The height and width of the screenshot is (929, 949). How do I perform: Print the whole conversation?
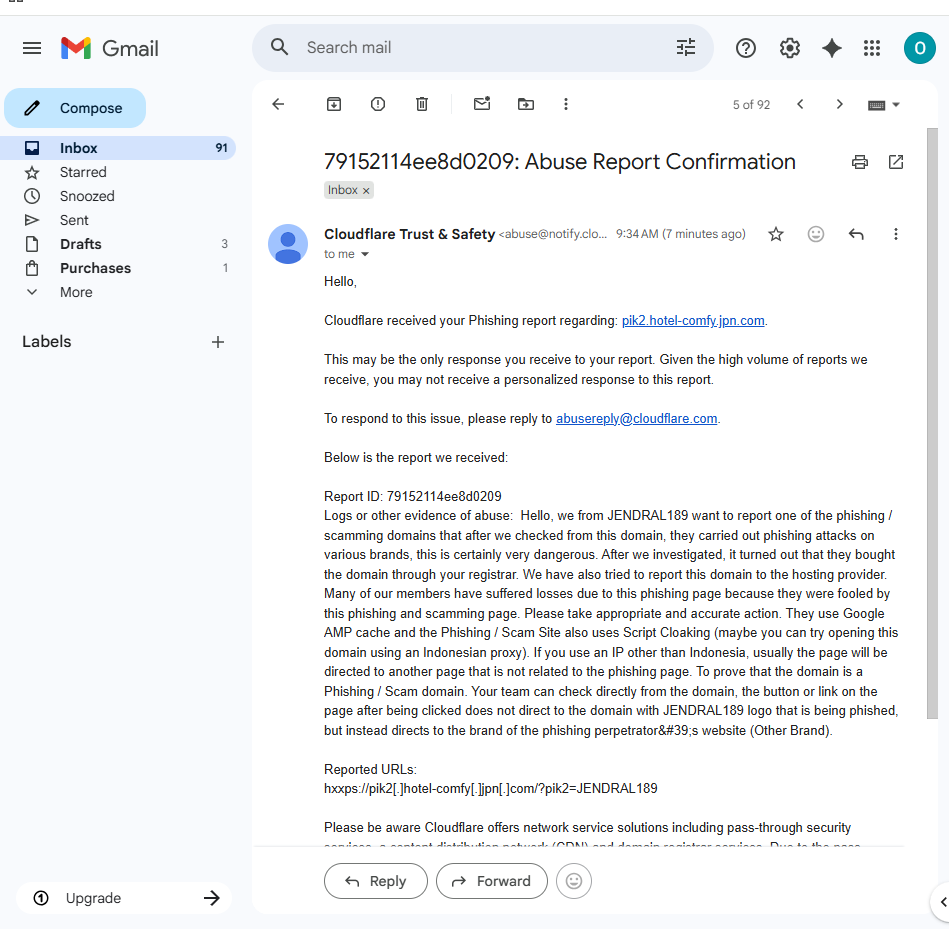pos(859,162)
